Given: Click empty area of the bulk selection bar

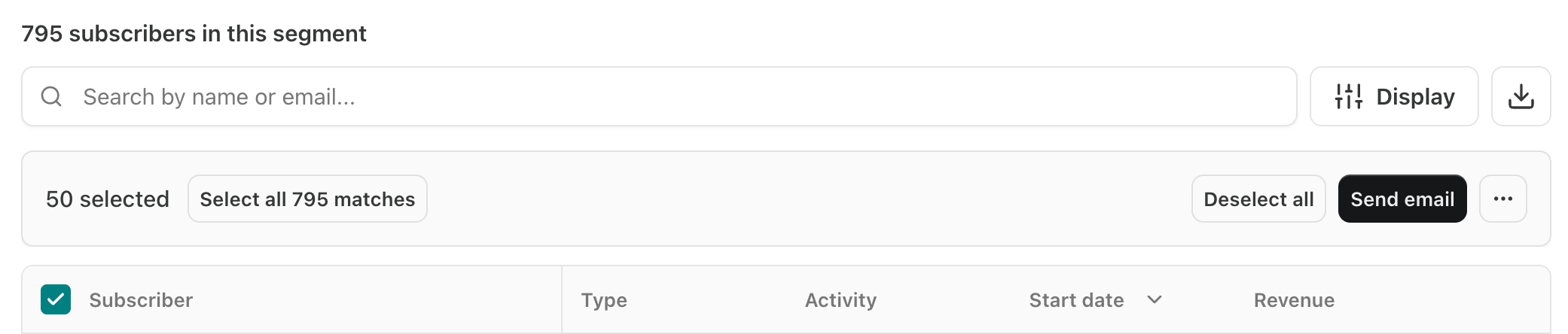Looking at the screenshot, I should [806, 199].
